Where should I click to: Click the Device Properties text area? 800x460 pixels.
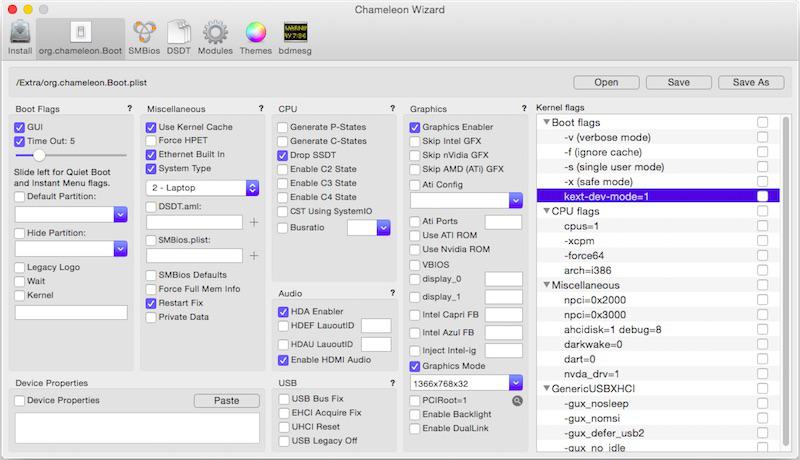point(137,428)
